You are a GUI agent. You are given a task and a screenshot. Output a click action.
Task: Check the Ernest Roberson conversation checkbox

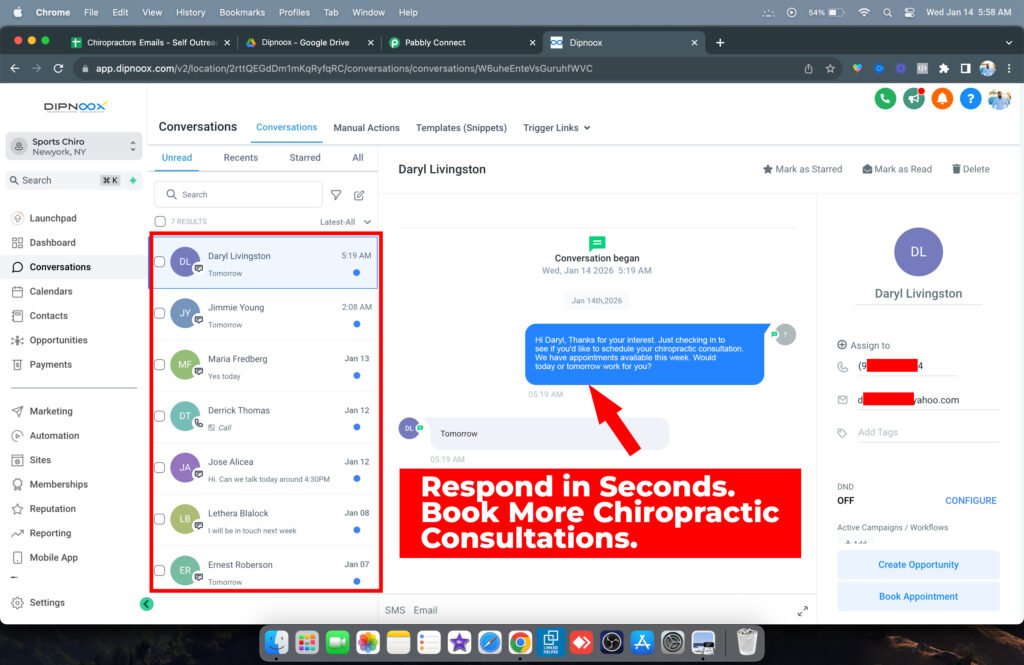(x=159, y=570)
